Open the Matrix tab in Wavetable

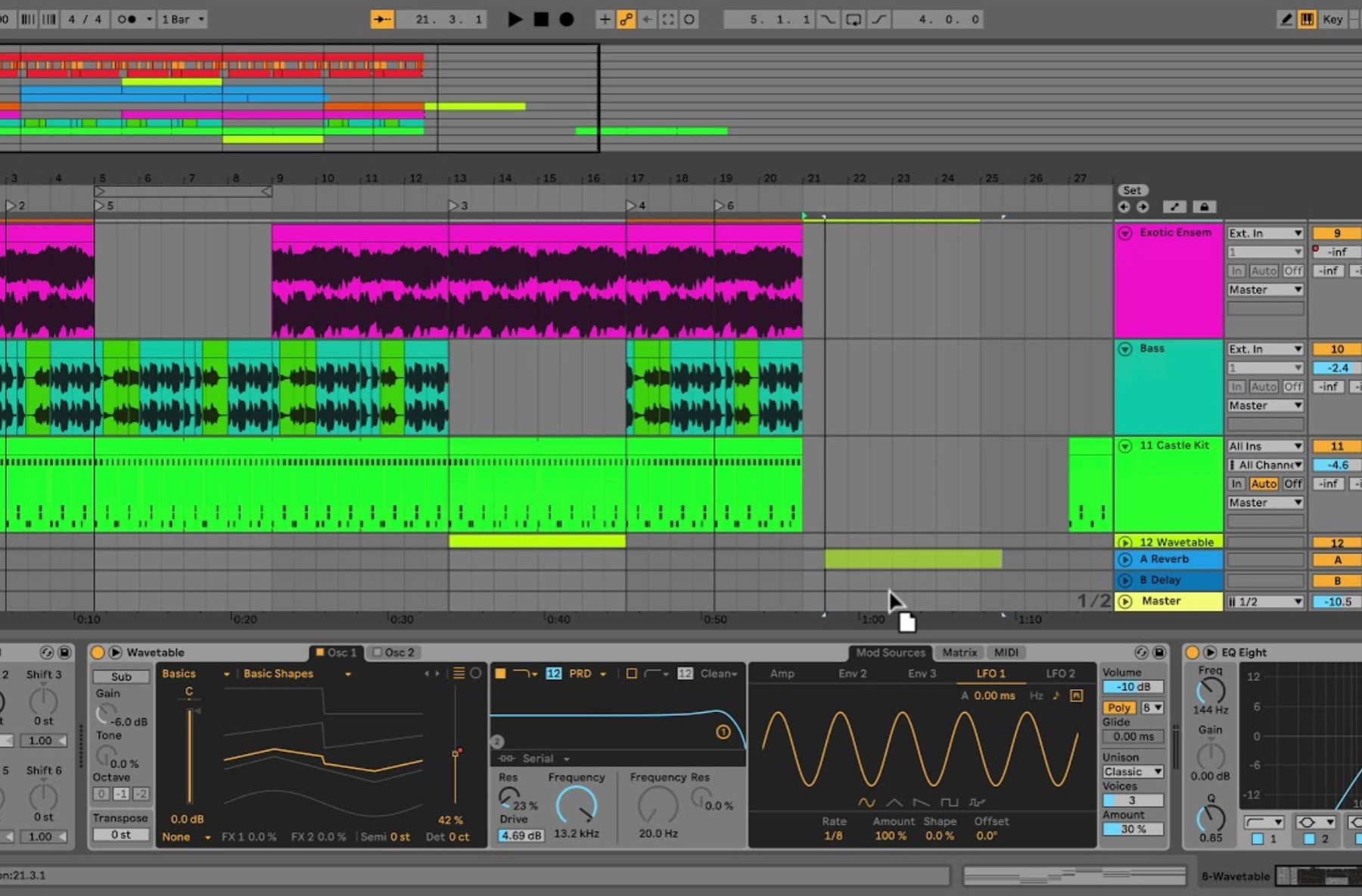(x=959, y=652)
